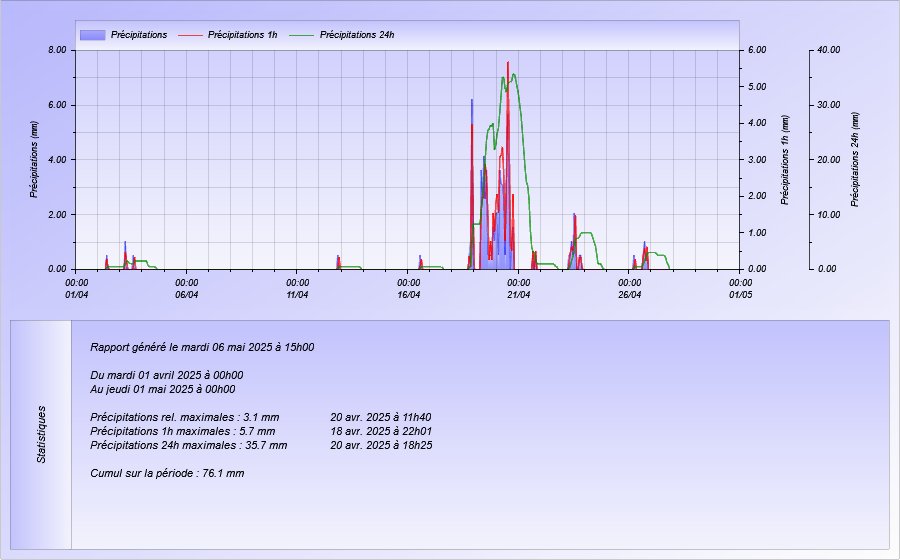The height and width of the screenshot is (560, 900).
Task: Click the 40.00 right axis value
Action: 828,50
